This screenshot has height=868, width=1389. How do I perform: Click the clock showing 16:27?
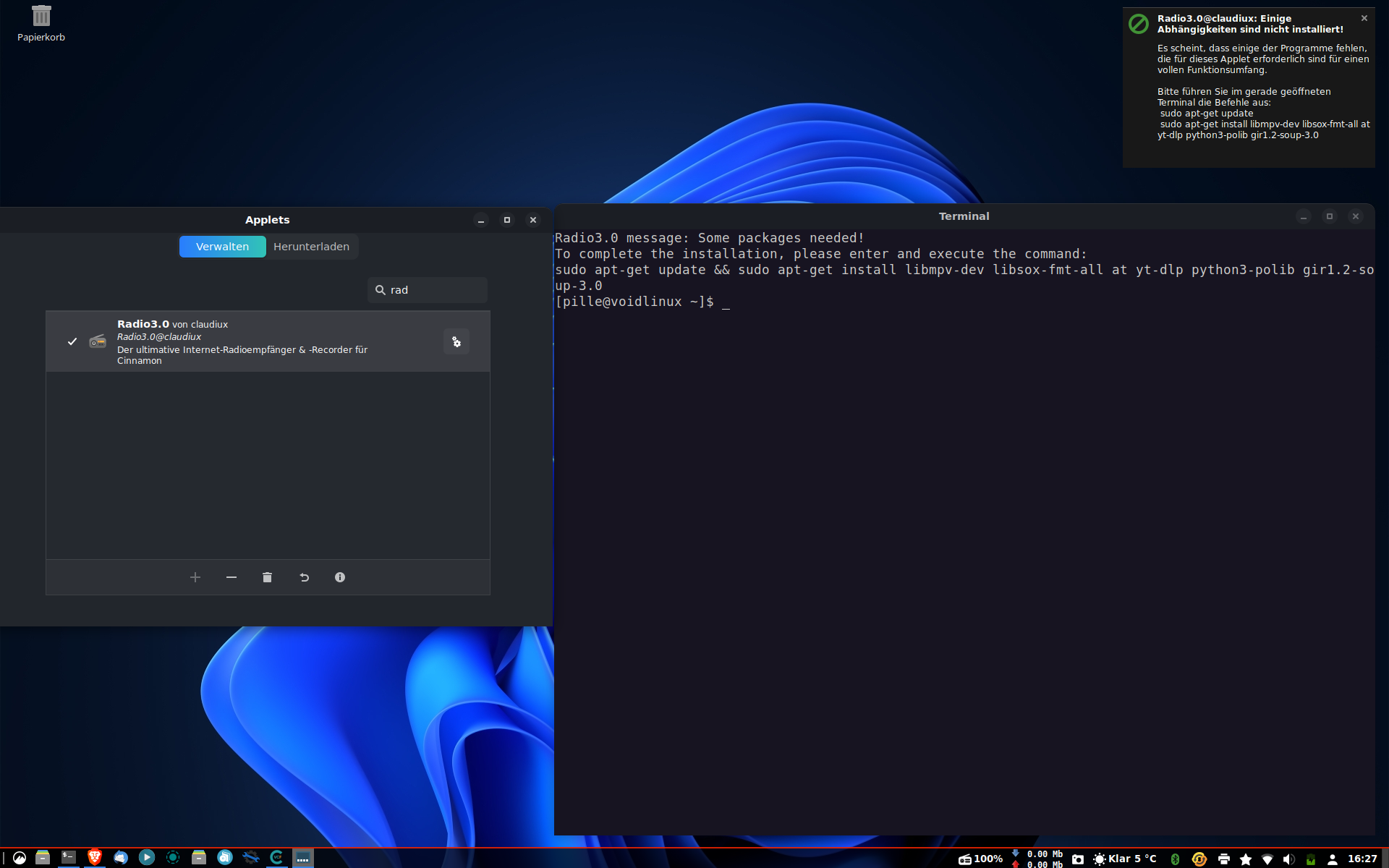[x=1362, y=859]
